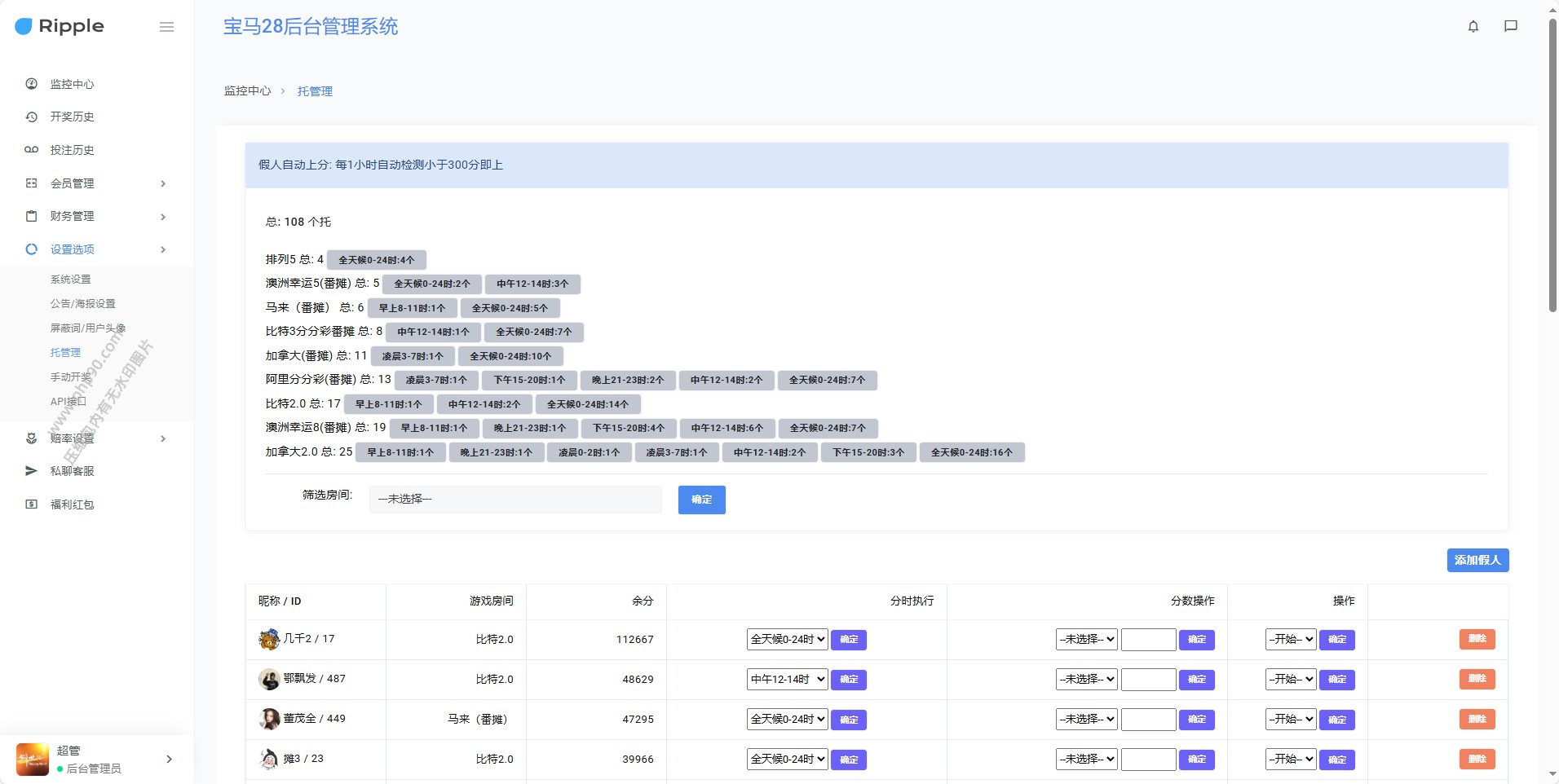Open the 筛选房间 room filter dropdown
Screen dimensions: 1559x784
[515, 500]
